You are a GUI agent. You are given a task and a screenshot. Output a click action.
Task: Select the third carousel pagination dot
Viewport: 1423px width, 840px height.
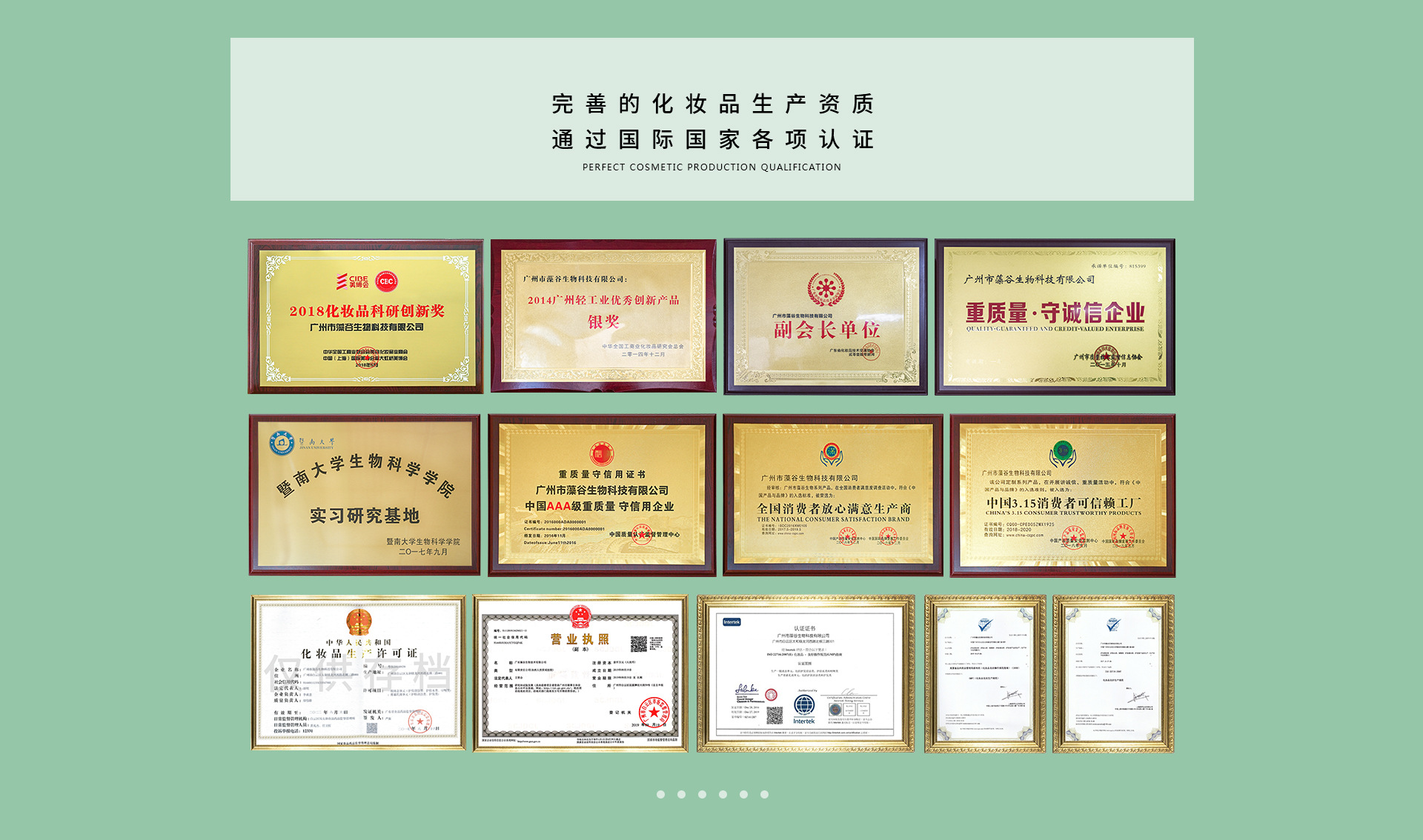[702, 794]
